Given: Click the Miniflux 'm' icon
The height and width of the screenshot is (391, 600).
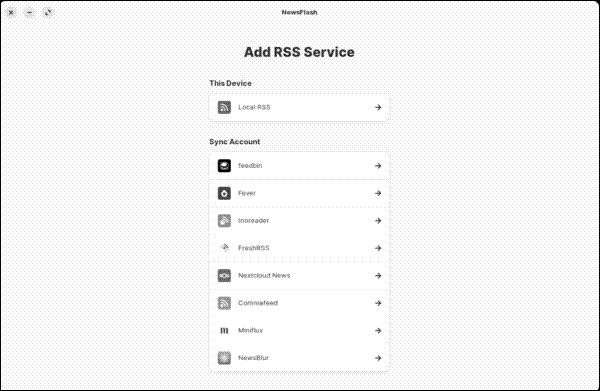Looking at the screenshot, I should tap(224, 331).
